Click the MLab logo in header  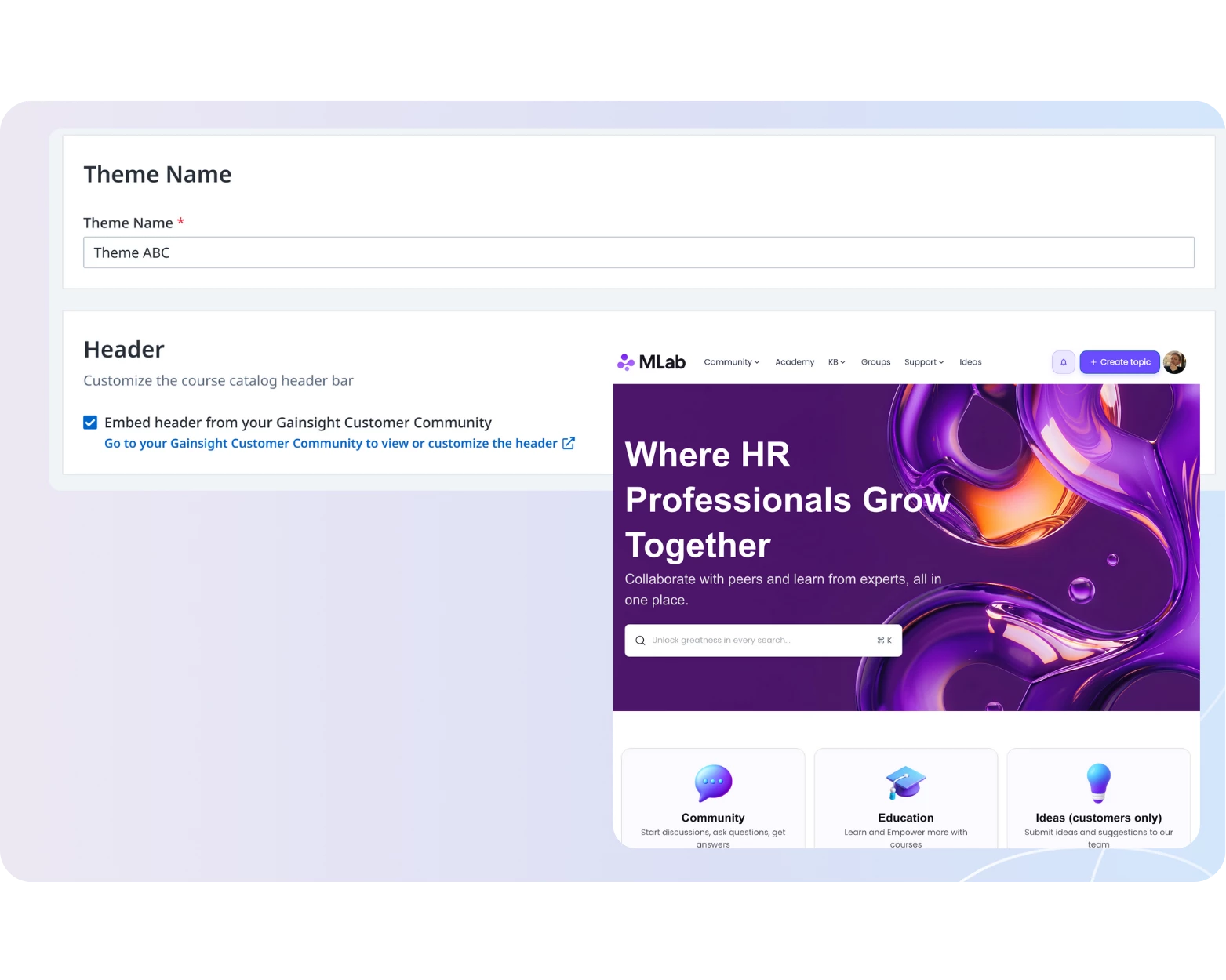pos(651,362)
